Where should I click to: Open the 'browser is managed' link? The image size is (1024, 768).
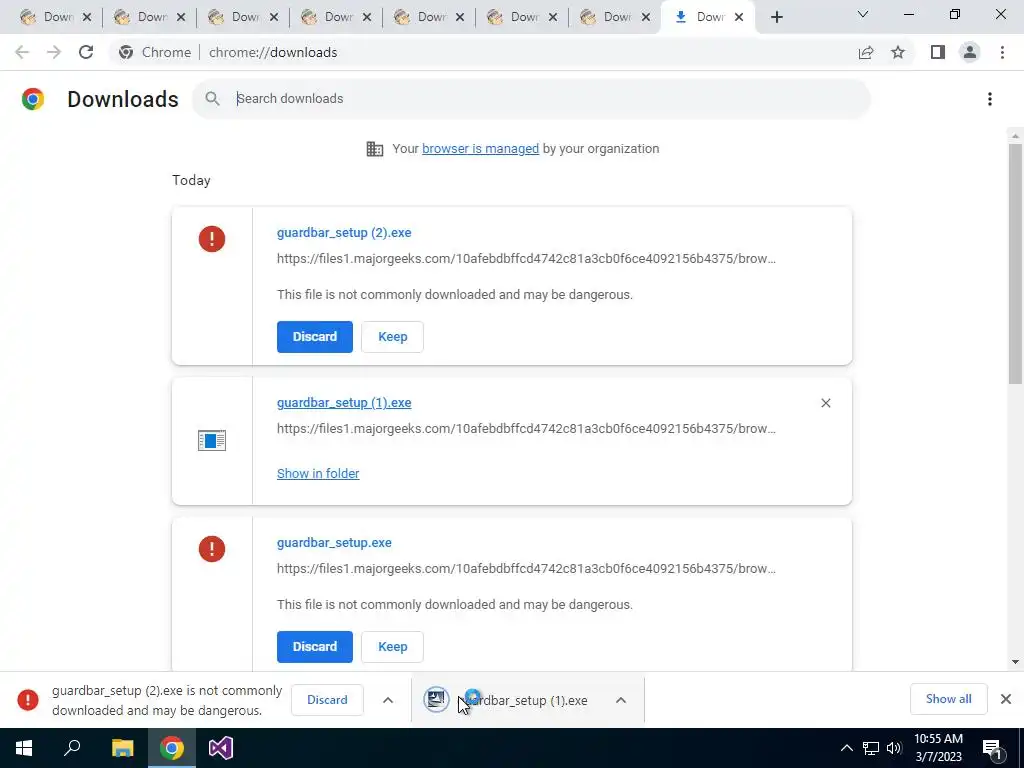click(480, 149)
